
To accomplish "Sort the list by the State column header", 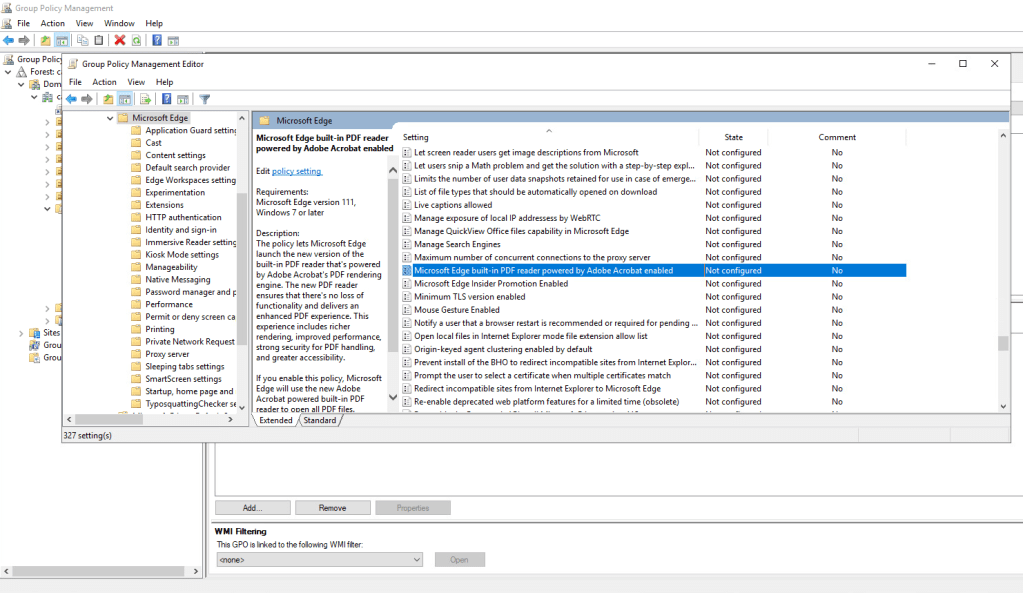I will (733, 137).
